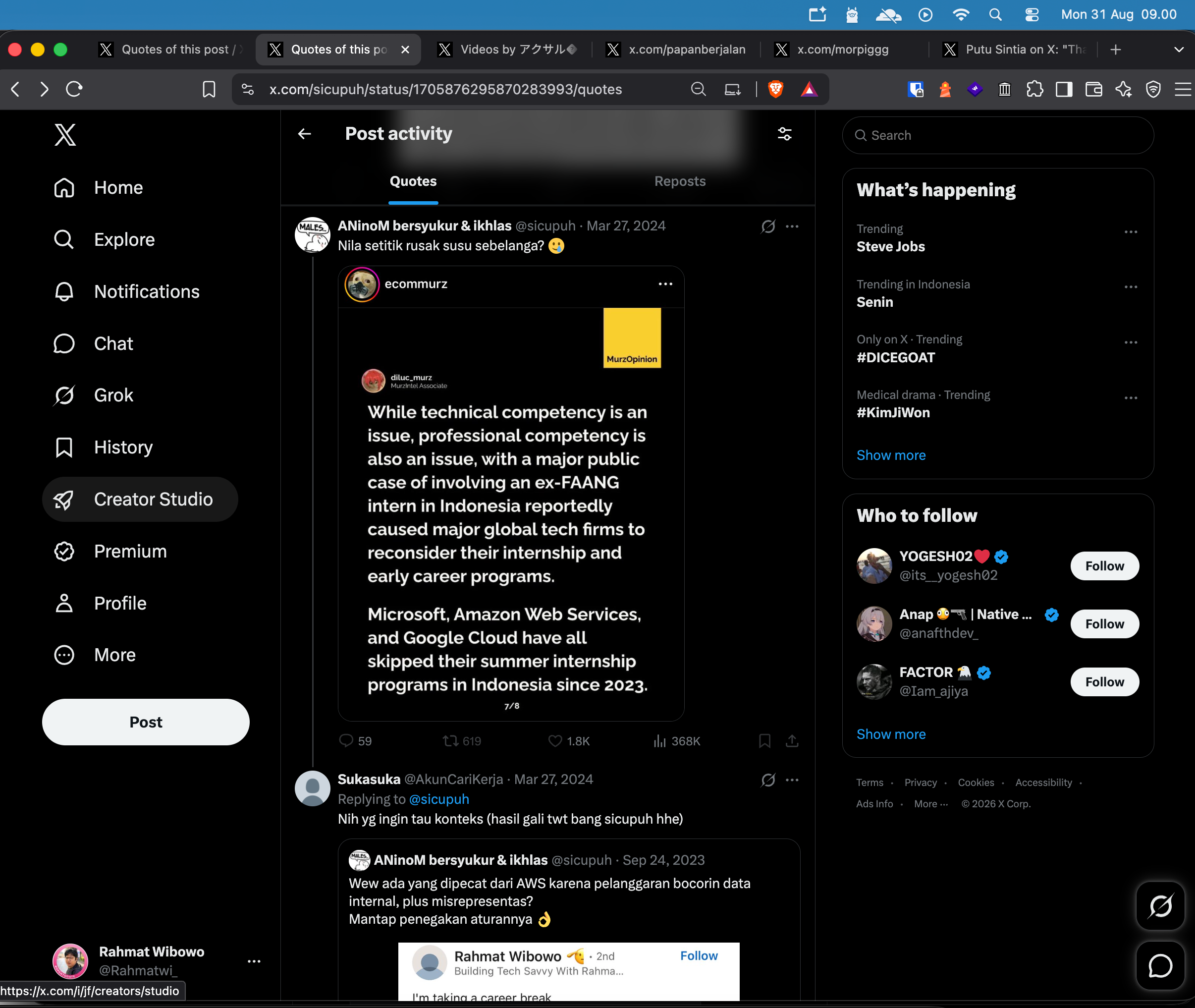Screen dimensions: 1195x1008
Task: Open more options on @sicupuh post
Action: (792, 226)
